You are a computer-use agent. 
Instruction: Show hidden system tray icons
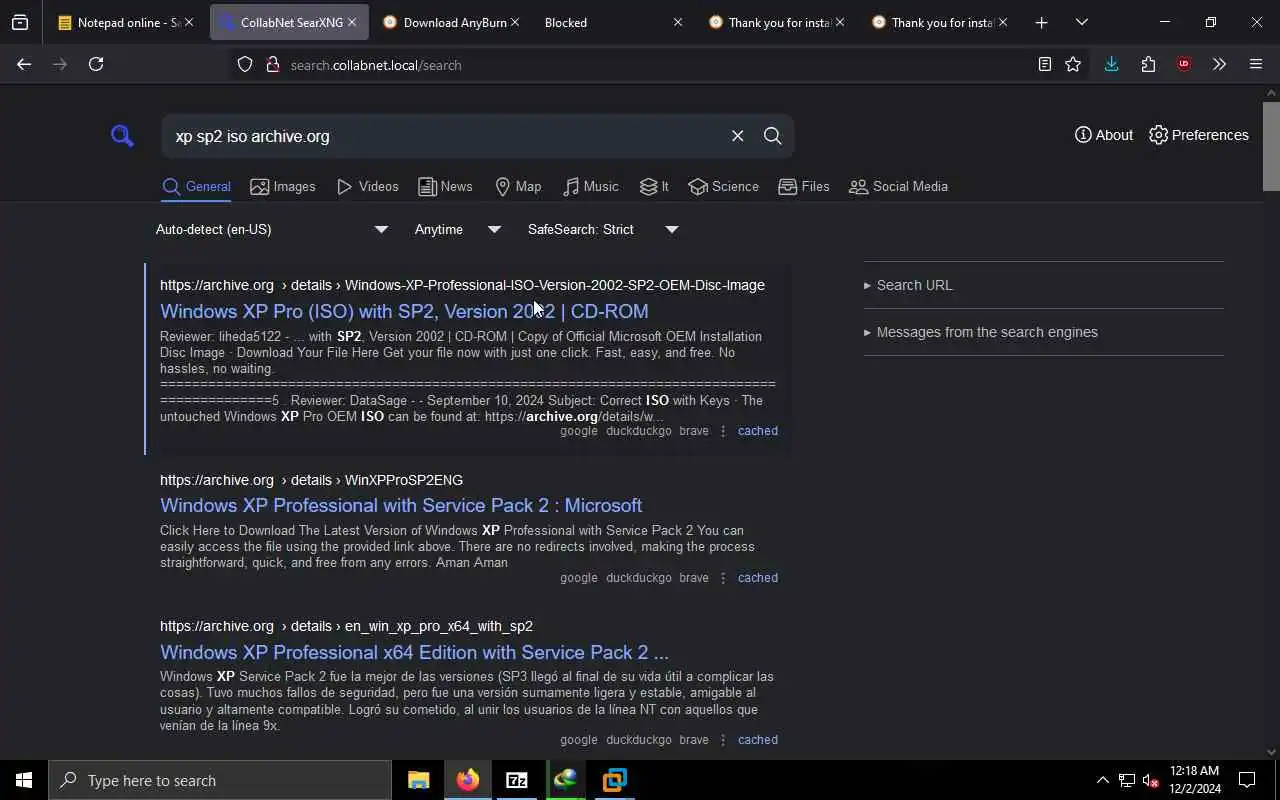(x=1102, y=780)
